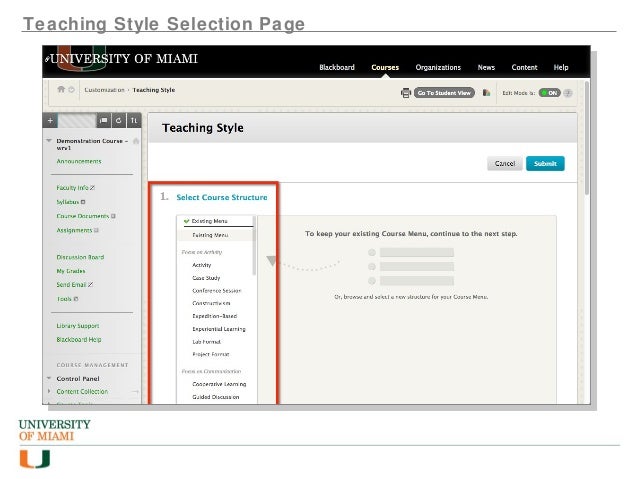
Task: Select Project Format course structure
Action: pos(211,354)
